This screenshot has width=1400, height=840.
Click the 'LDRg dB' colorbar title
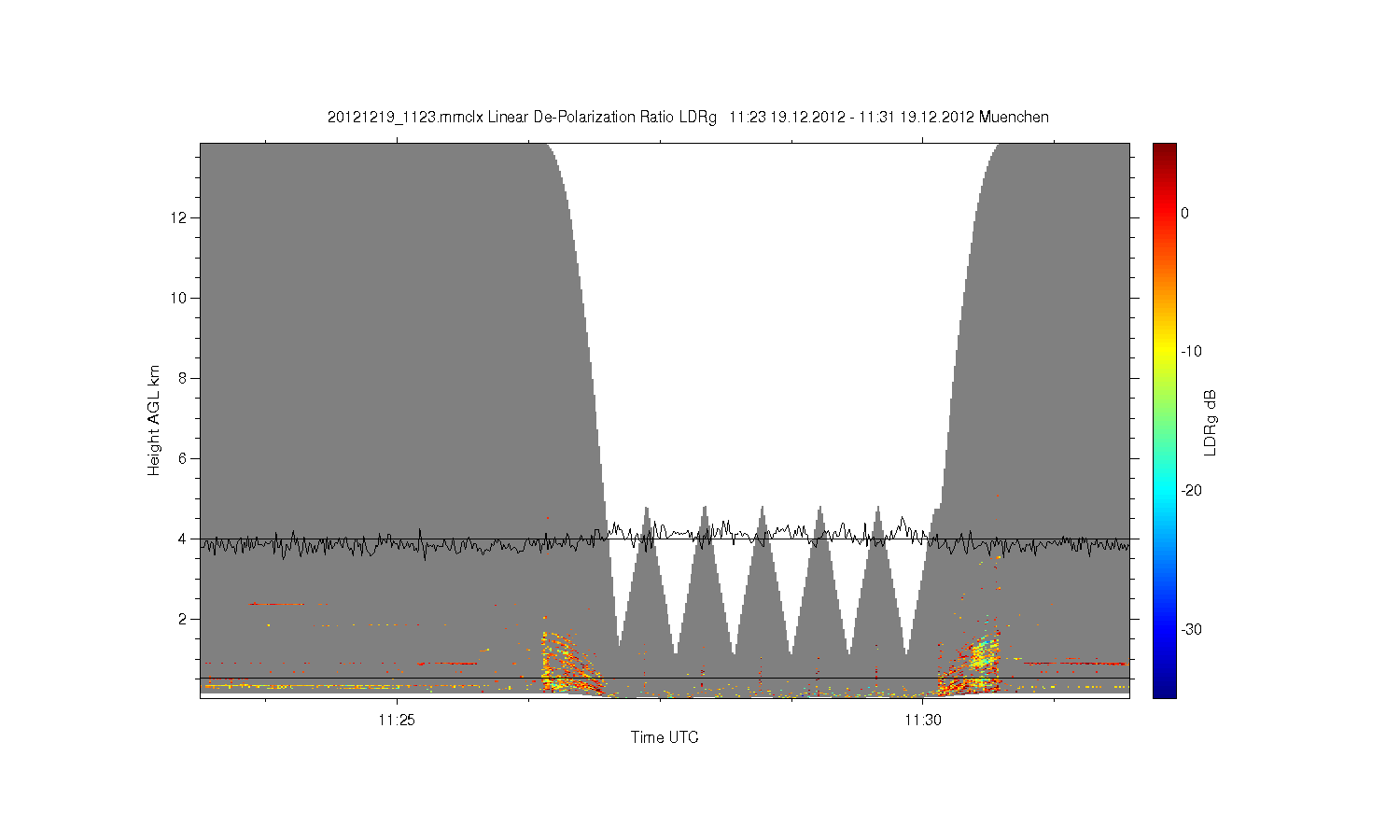point(1210,421)
